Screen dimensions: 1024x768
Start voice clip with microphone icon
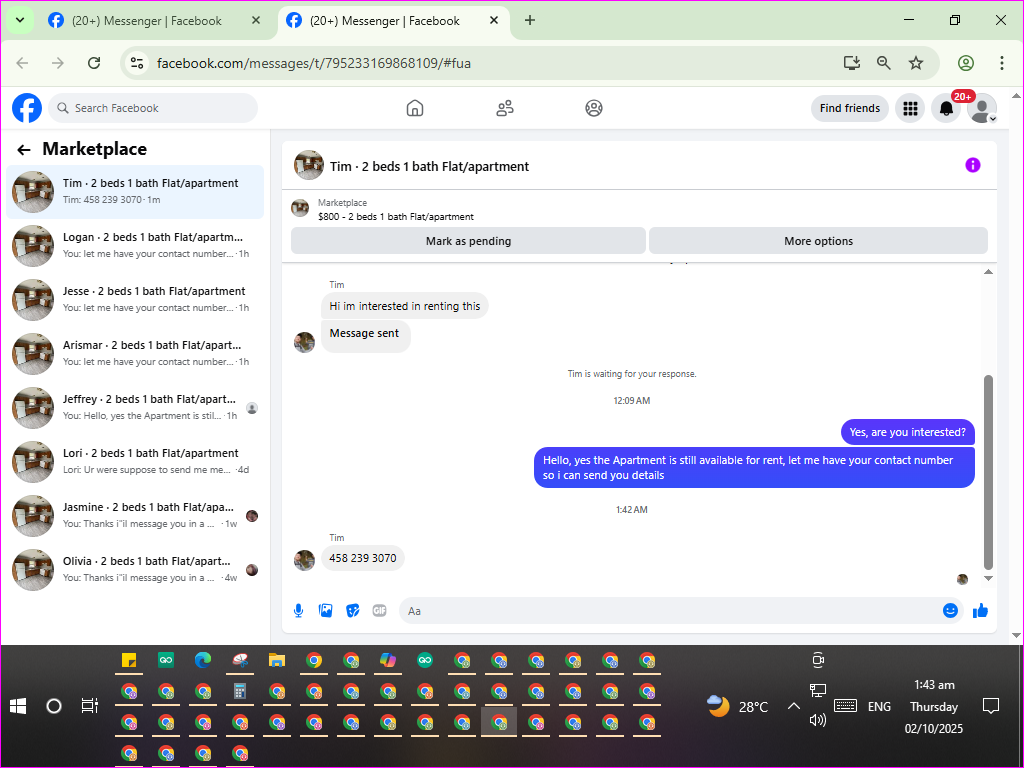(x=298, y=611)
